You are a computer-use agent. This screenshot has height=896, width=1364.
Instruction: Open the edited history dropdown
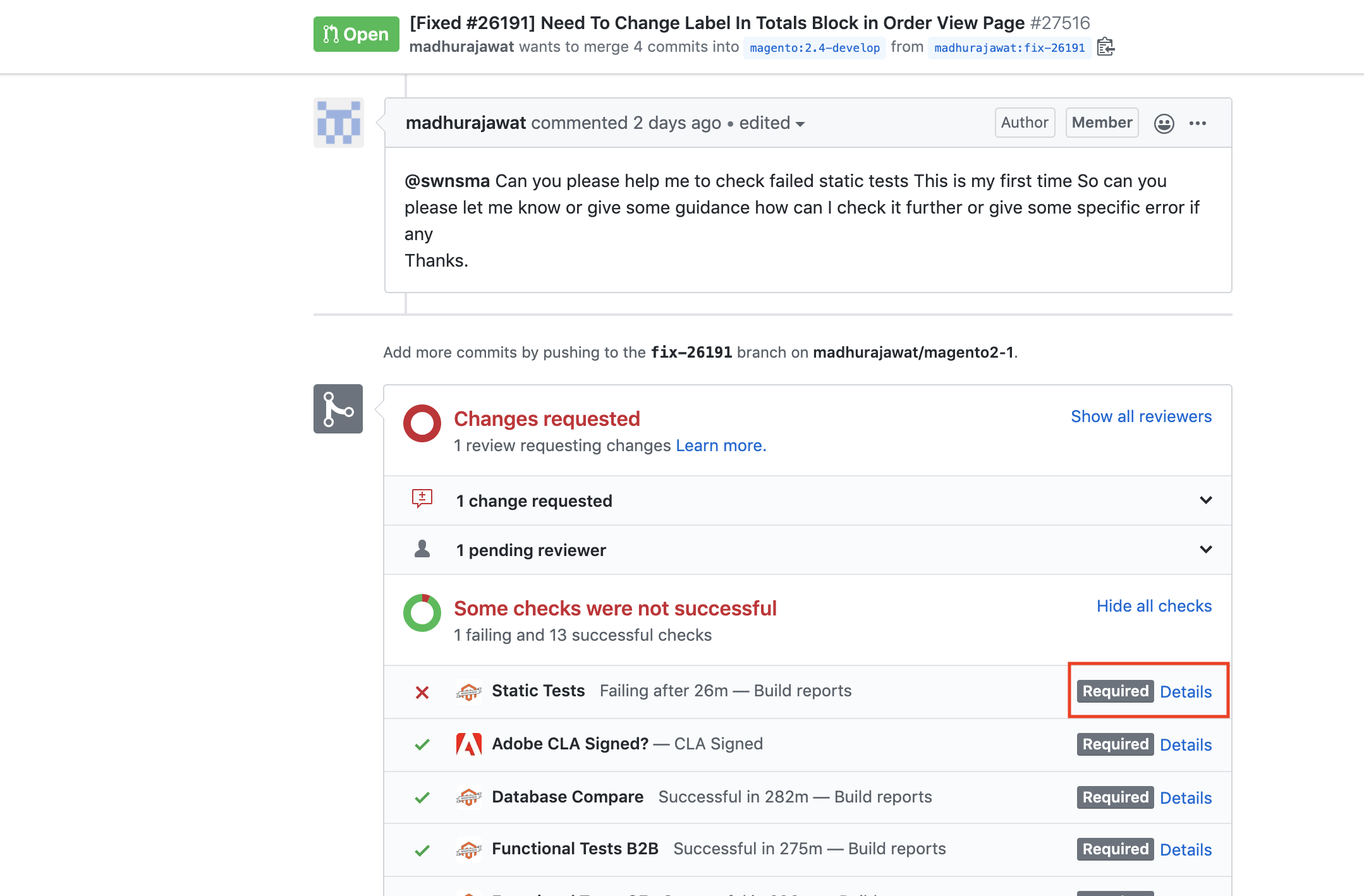tap(772, 123)
